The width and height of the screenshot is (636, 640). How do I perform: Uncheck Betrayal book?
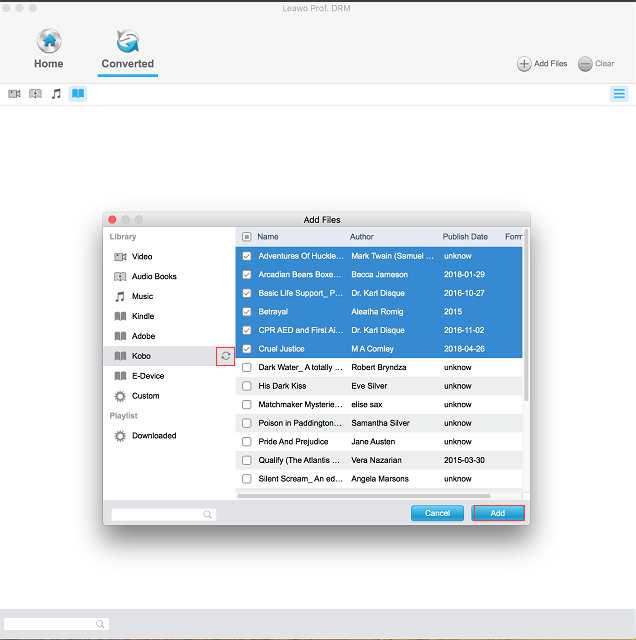coord(247,312)
